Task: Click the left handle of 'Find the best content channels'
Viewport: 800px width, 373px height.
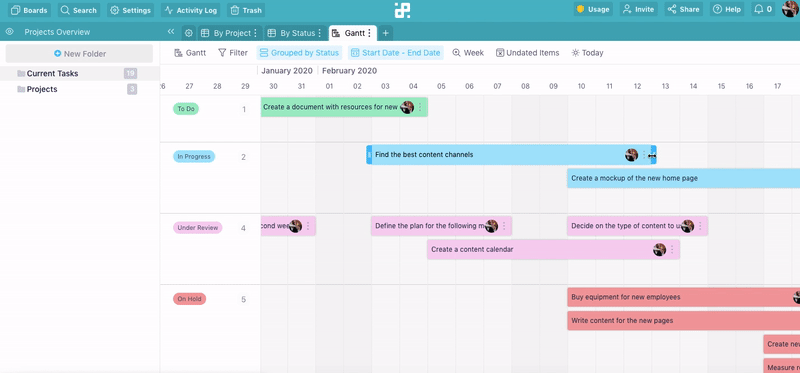Action: click(x=369, y=155)
